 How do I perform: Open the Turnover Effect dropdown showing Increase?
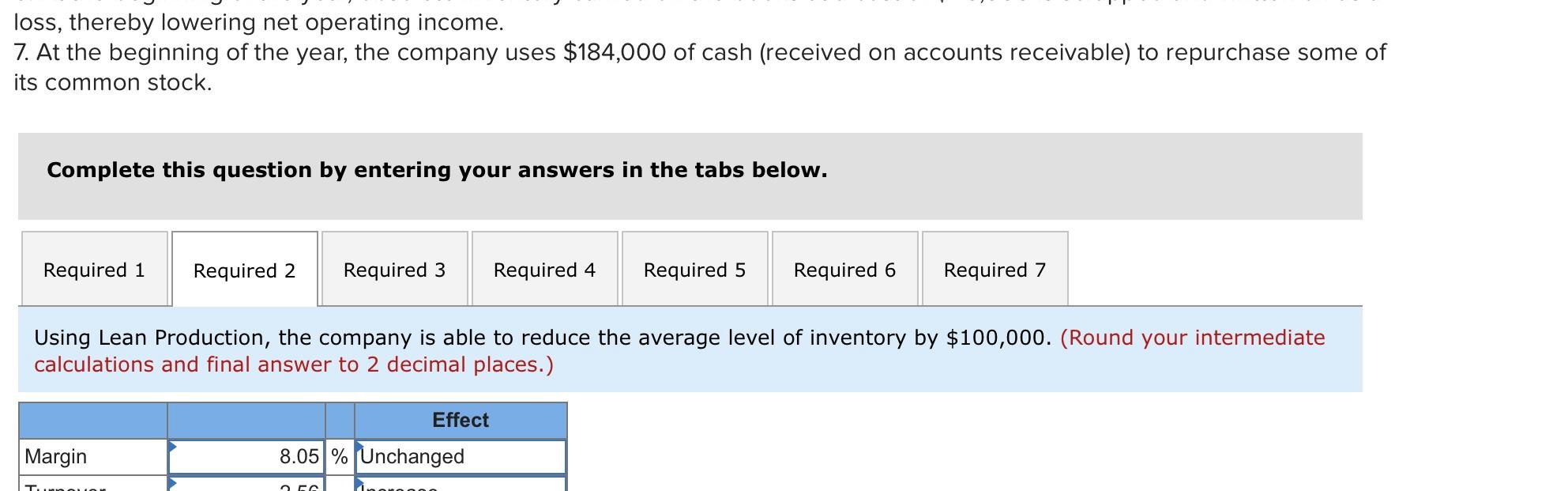tap(461, 485)
